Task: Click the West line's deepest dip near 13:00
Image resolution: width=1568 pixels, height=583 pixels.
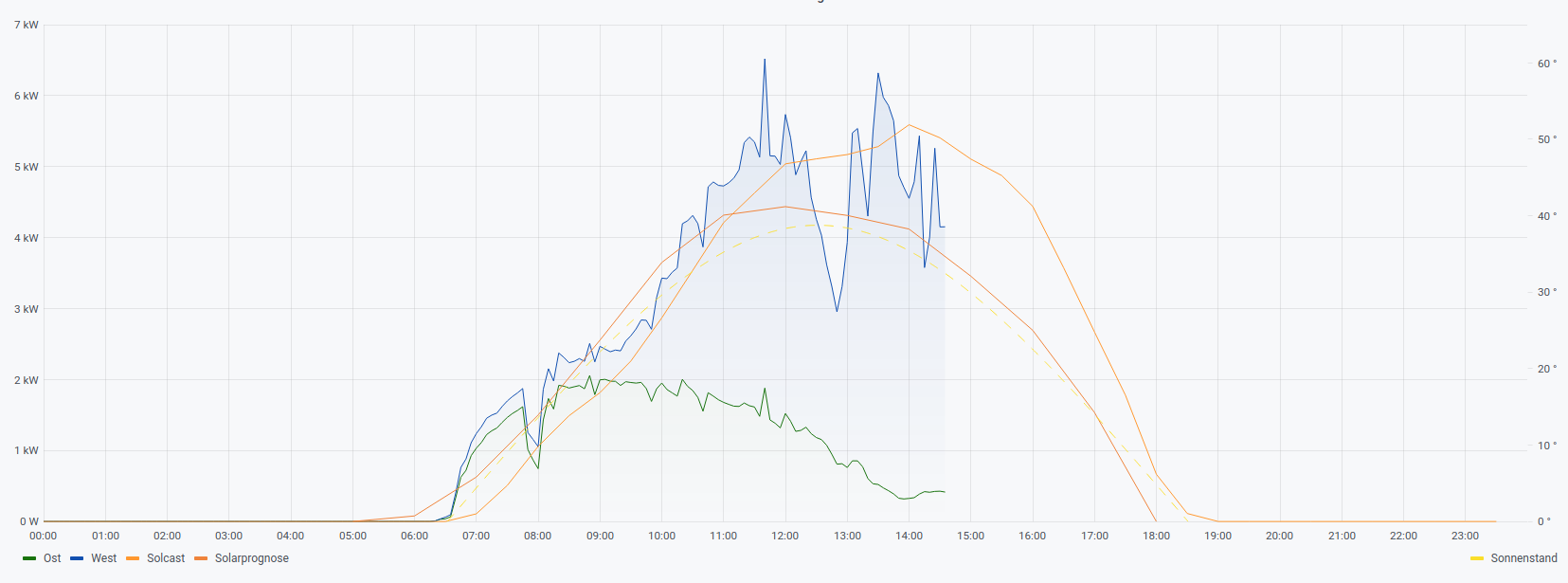Action: [x=837, y=311]
